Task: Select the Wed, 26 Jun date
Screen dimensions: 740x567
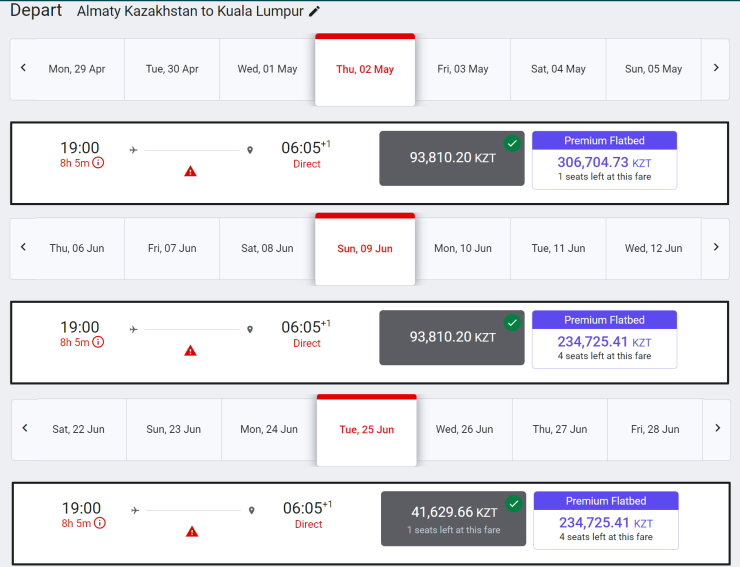Action: click(x=464, y=429)
